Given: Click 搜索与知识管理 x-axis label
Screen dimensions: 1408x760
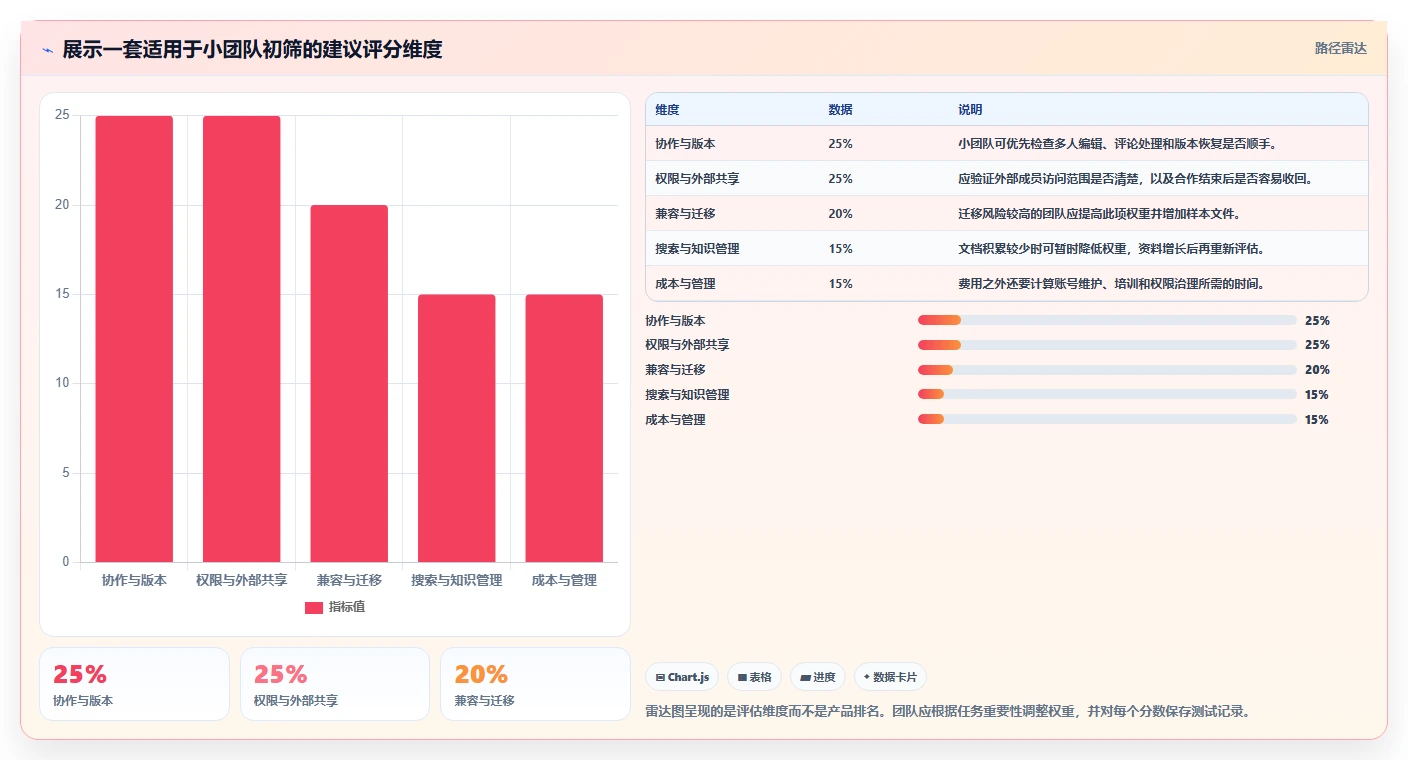Looking at the screenshot, I should pos(457,580).
